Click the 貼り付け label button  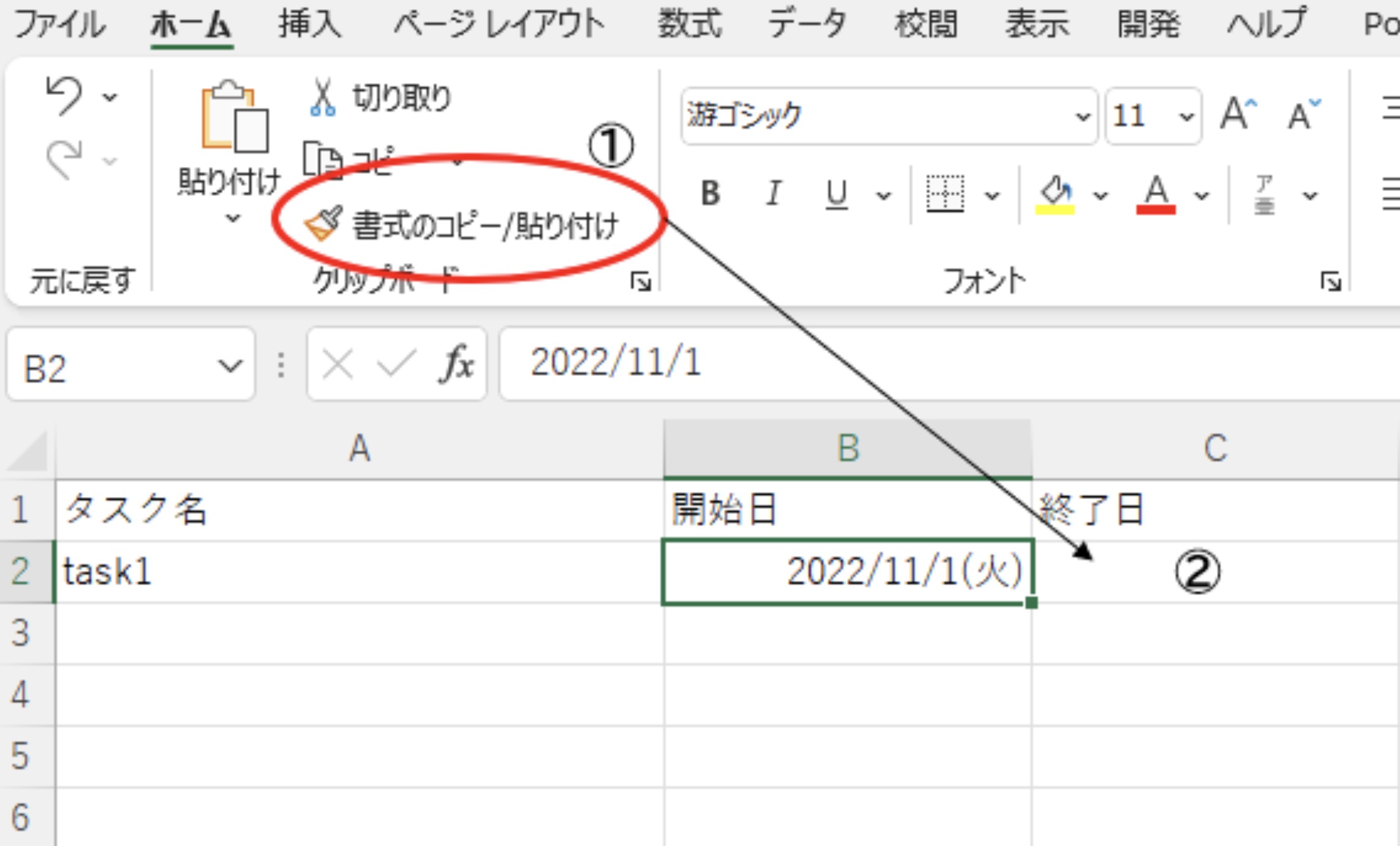click(229, 181)
